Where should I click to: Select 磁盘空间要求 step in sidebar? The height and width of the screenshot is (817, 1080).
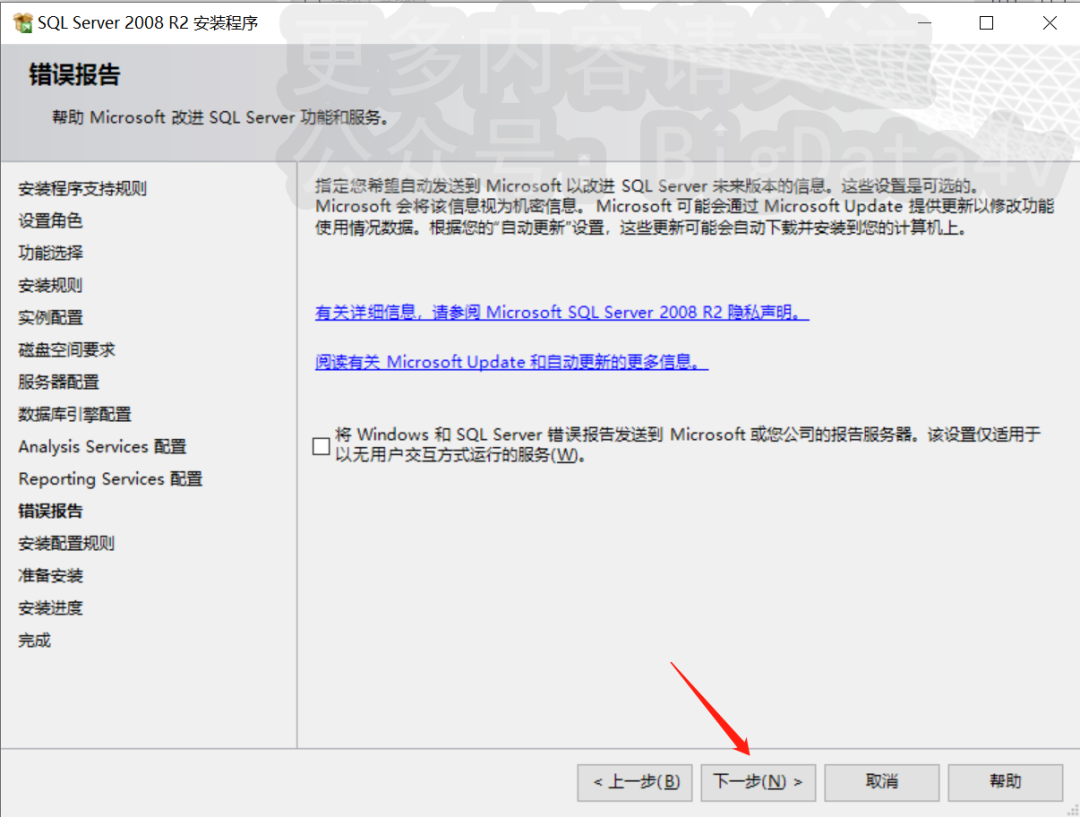[66, 350]
